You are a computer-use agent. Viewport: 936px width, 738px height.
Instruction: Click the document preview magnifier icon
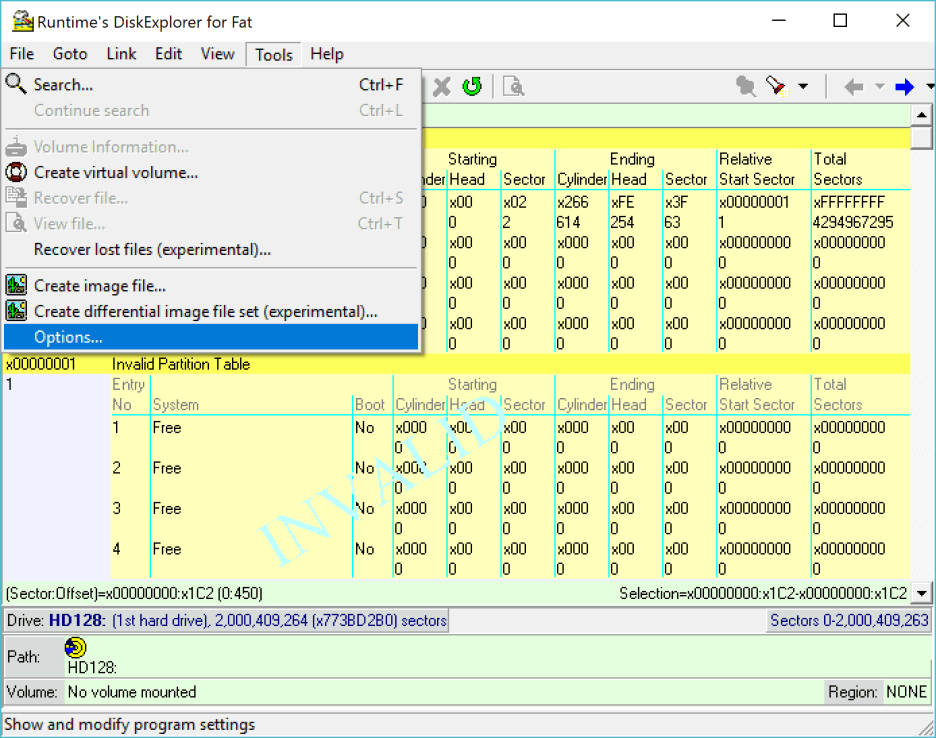click(513, 87)
